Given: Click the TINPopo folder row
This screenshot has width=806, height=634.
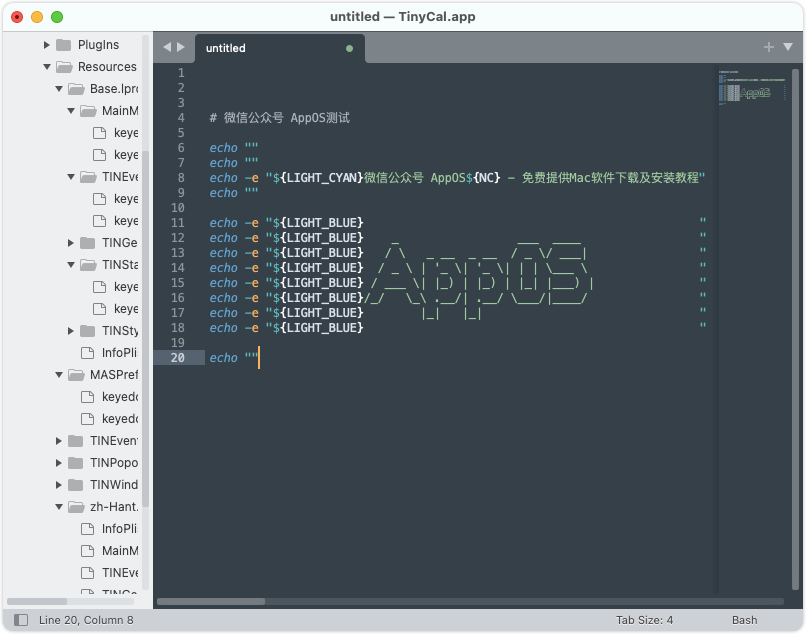Looking at the screenshot, I should tap(97, 463).
